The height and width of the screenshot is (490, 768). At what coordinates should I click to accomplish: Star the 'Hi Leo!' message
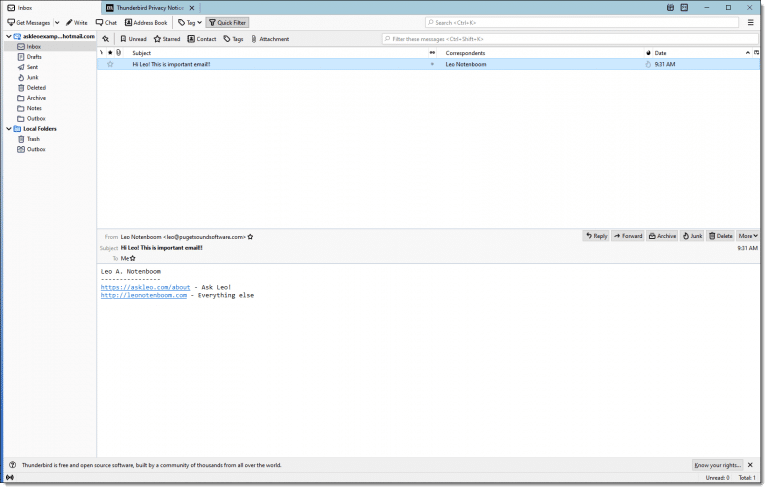pyautogui.click(x=110, y=64)
